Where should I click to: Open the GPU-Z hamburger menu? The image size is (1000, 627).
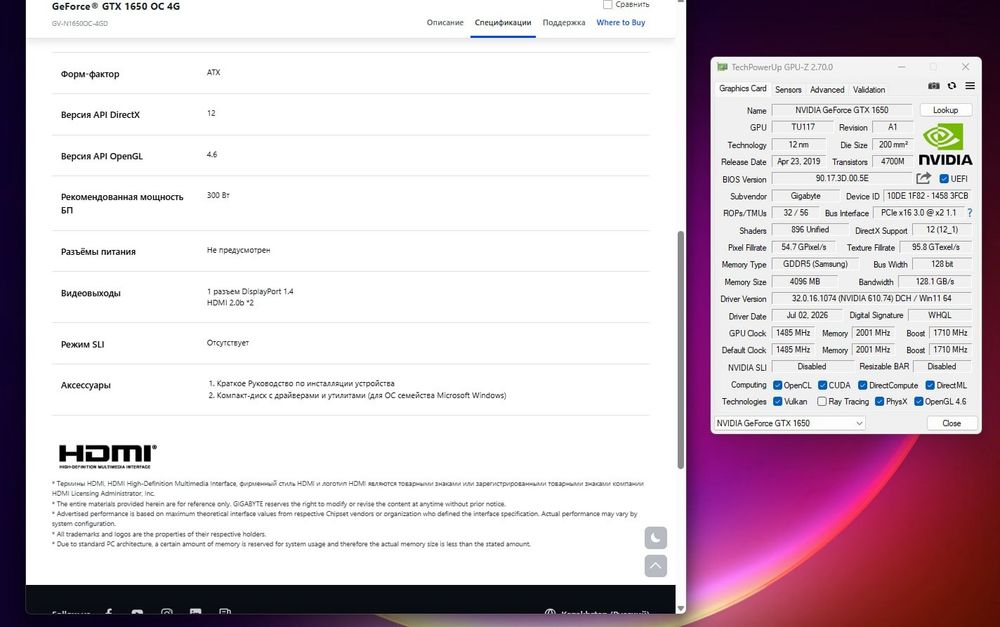(969, 85)
